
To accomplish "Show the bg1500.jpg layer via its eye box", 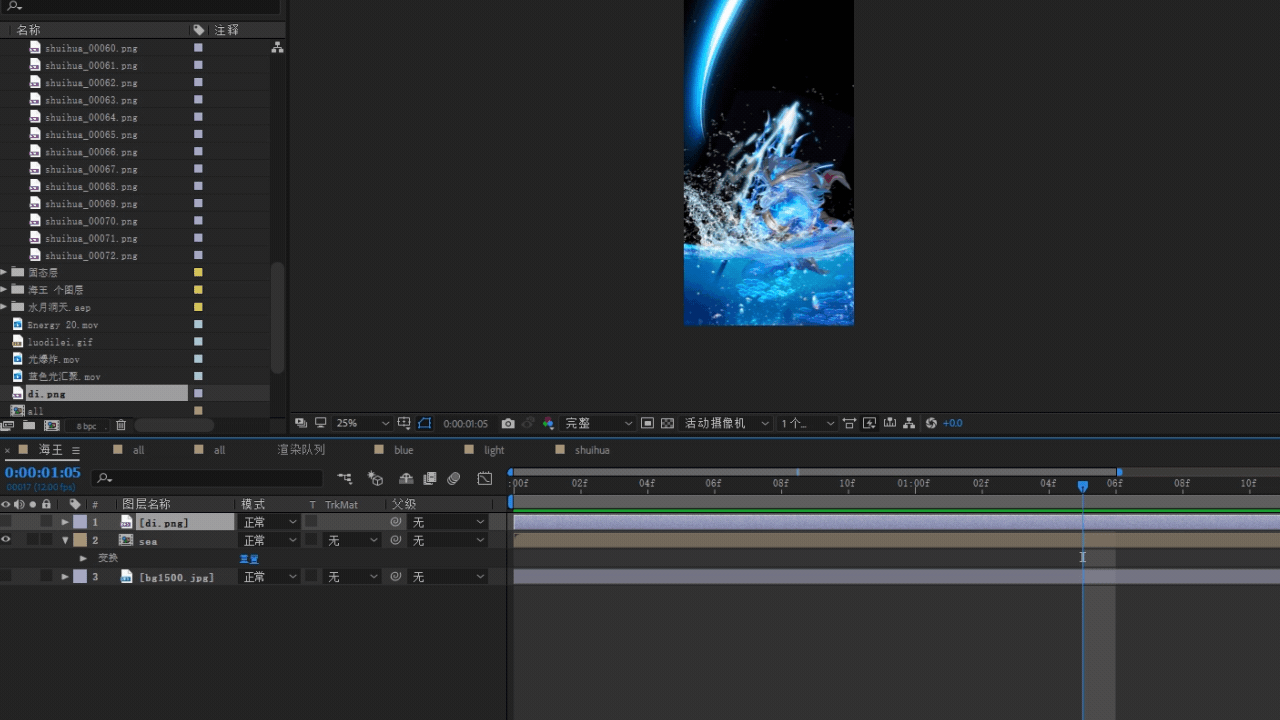I will pyautogui.click(x=6, y=576).
